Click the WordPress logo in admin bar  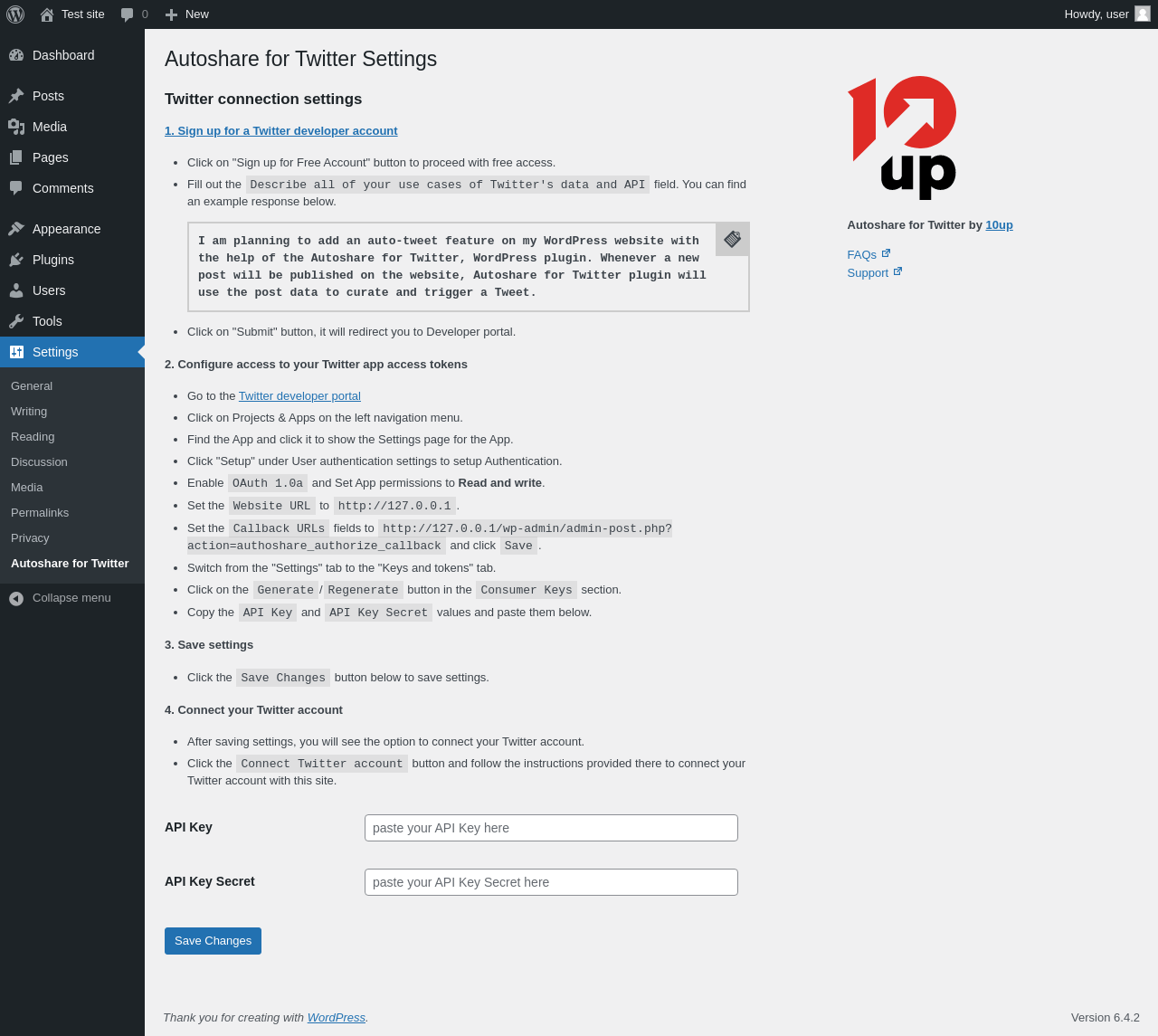tap(15, 14)
